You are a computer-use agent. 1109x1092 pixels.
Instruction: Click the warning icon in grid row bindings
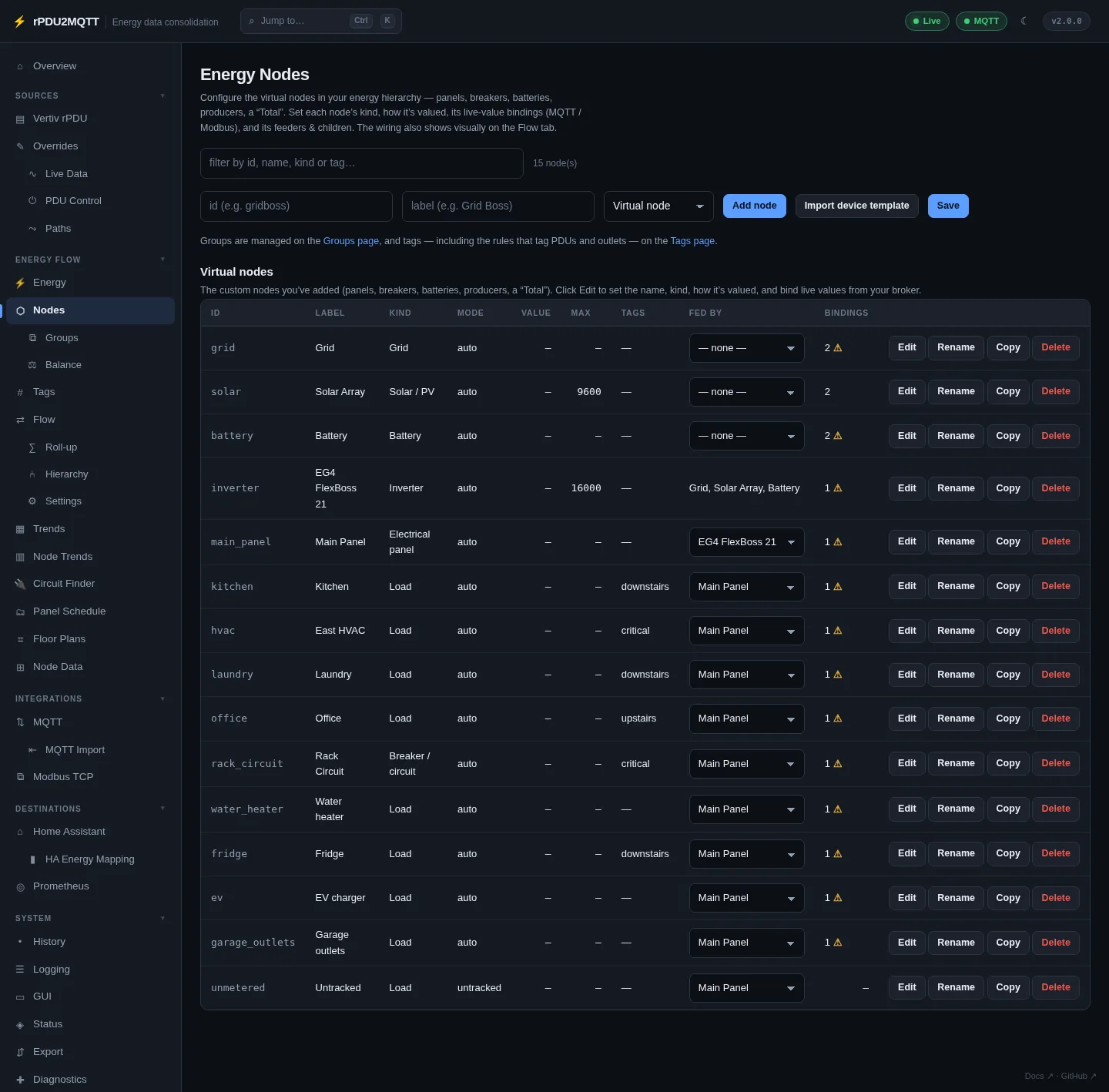click(838, 348)
